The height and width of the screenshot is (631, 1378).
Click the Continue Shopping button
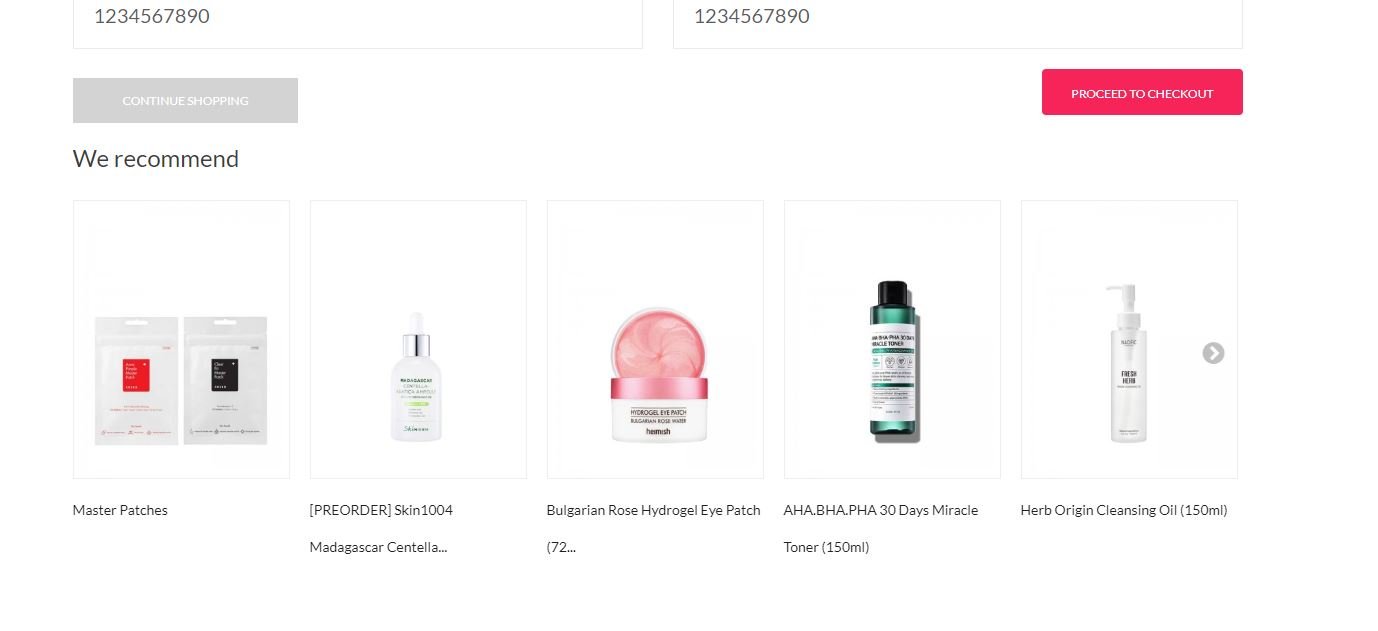click(x=185, y=100)
